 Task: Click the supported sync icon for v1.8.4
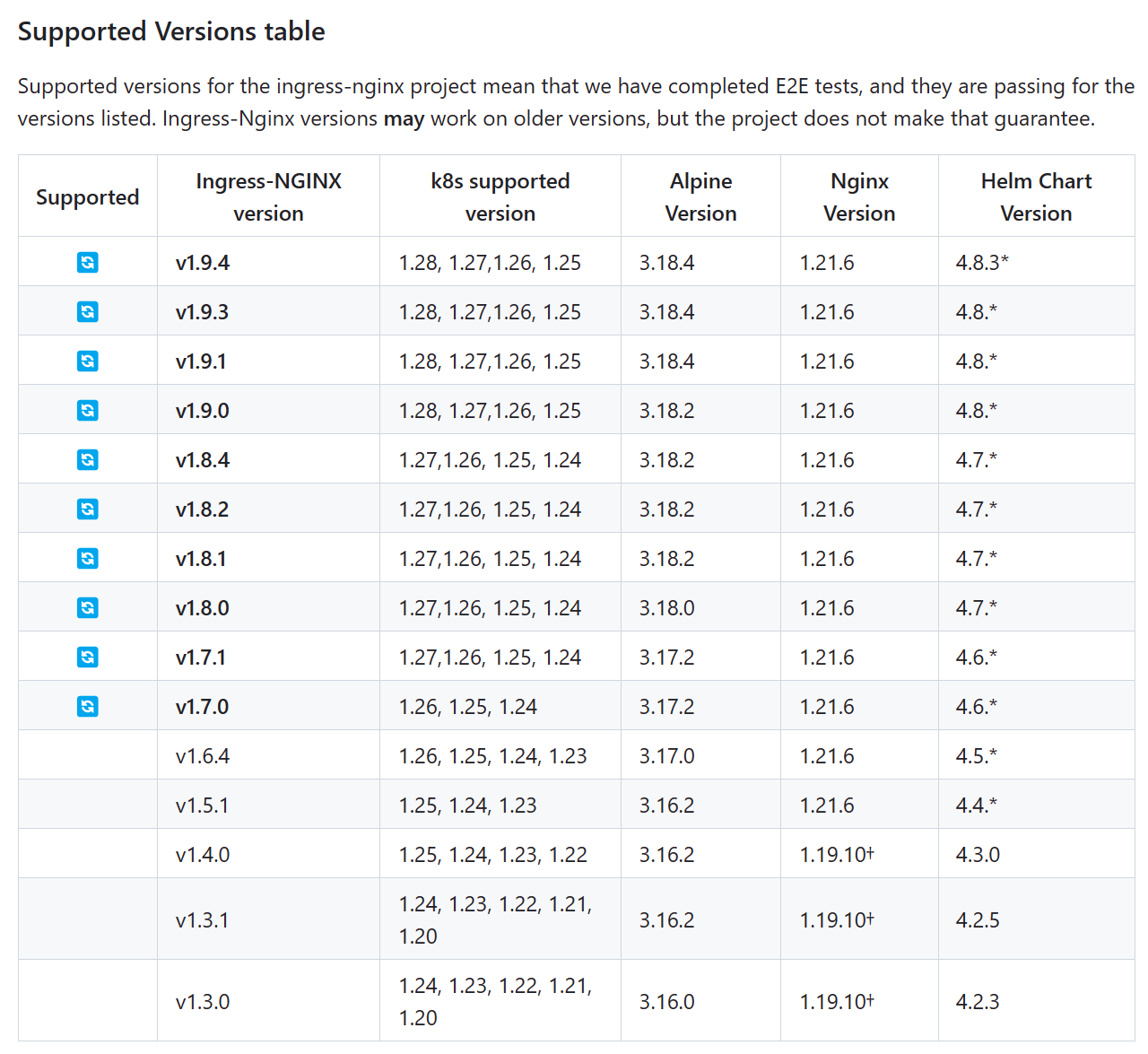pos(87,459)
